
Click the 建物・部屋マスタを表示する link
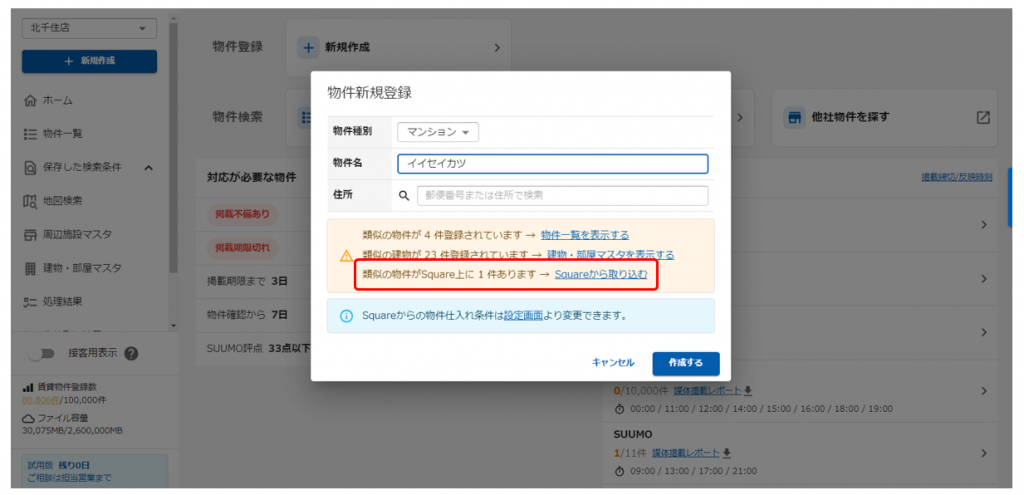tap(611, 255)
